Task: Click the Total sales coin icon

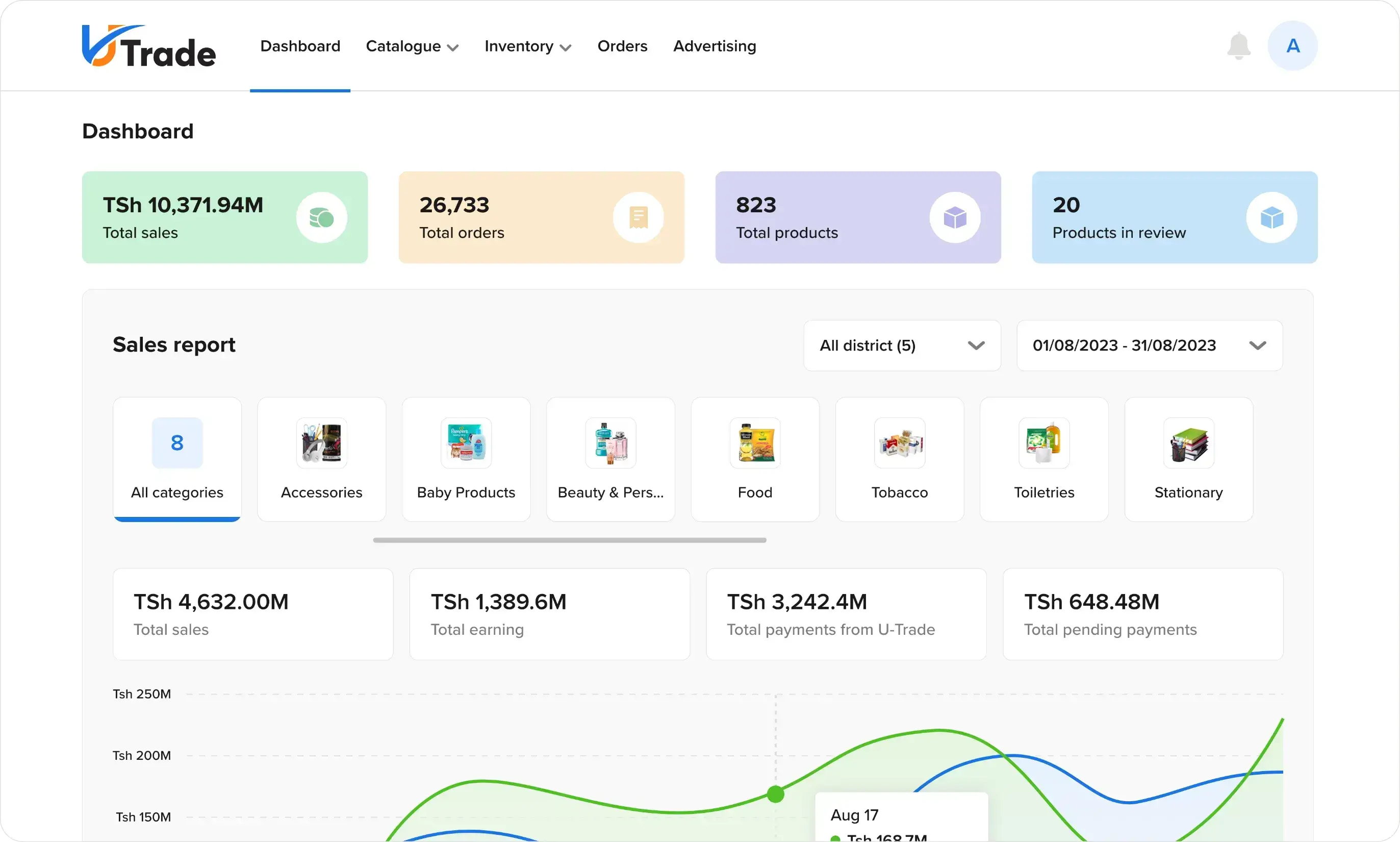Action: tap(321, 217)
